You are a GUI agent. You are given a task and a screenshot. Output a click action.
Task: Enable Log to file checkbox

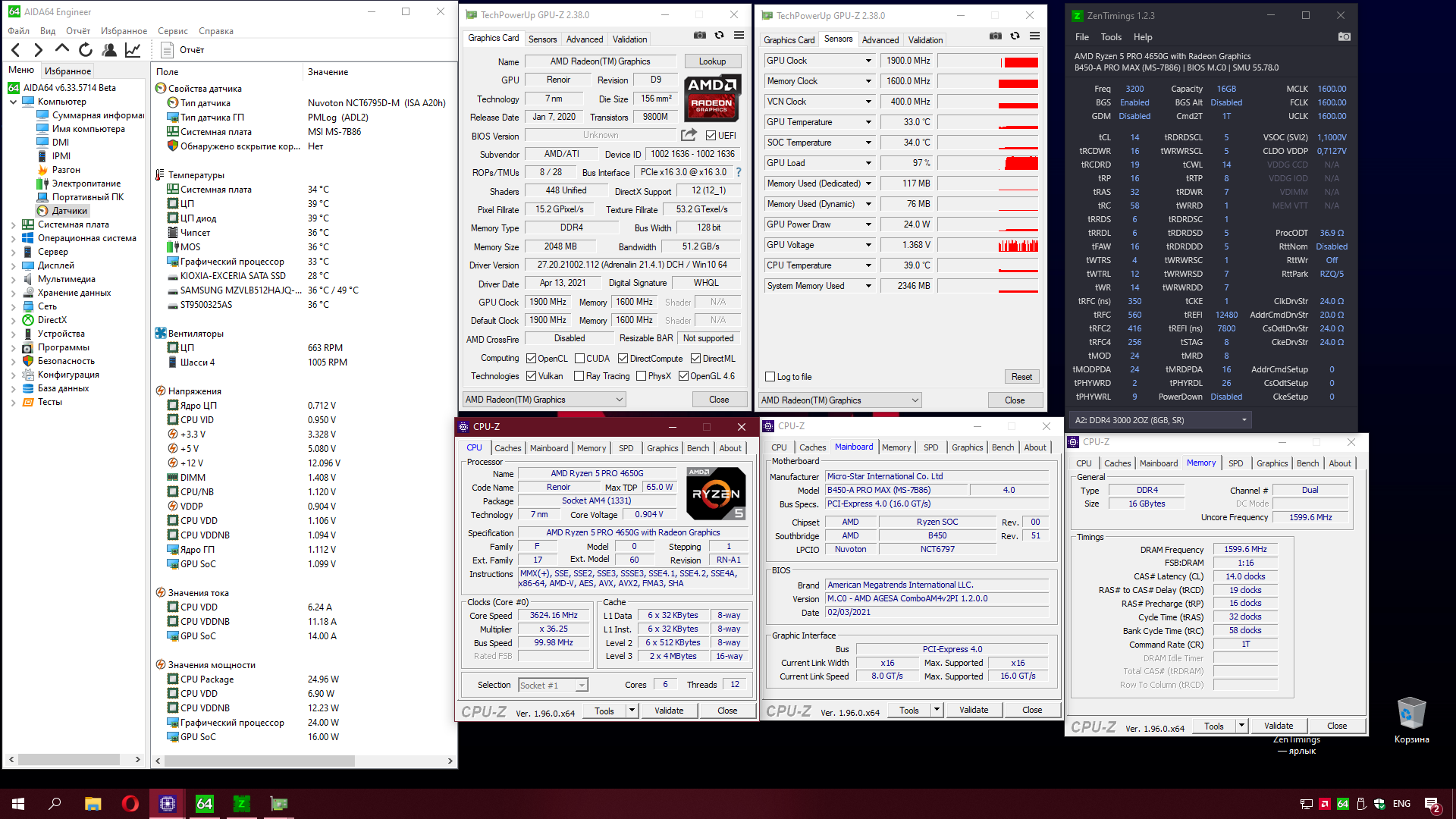(x=770, y=377)
